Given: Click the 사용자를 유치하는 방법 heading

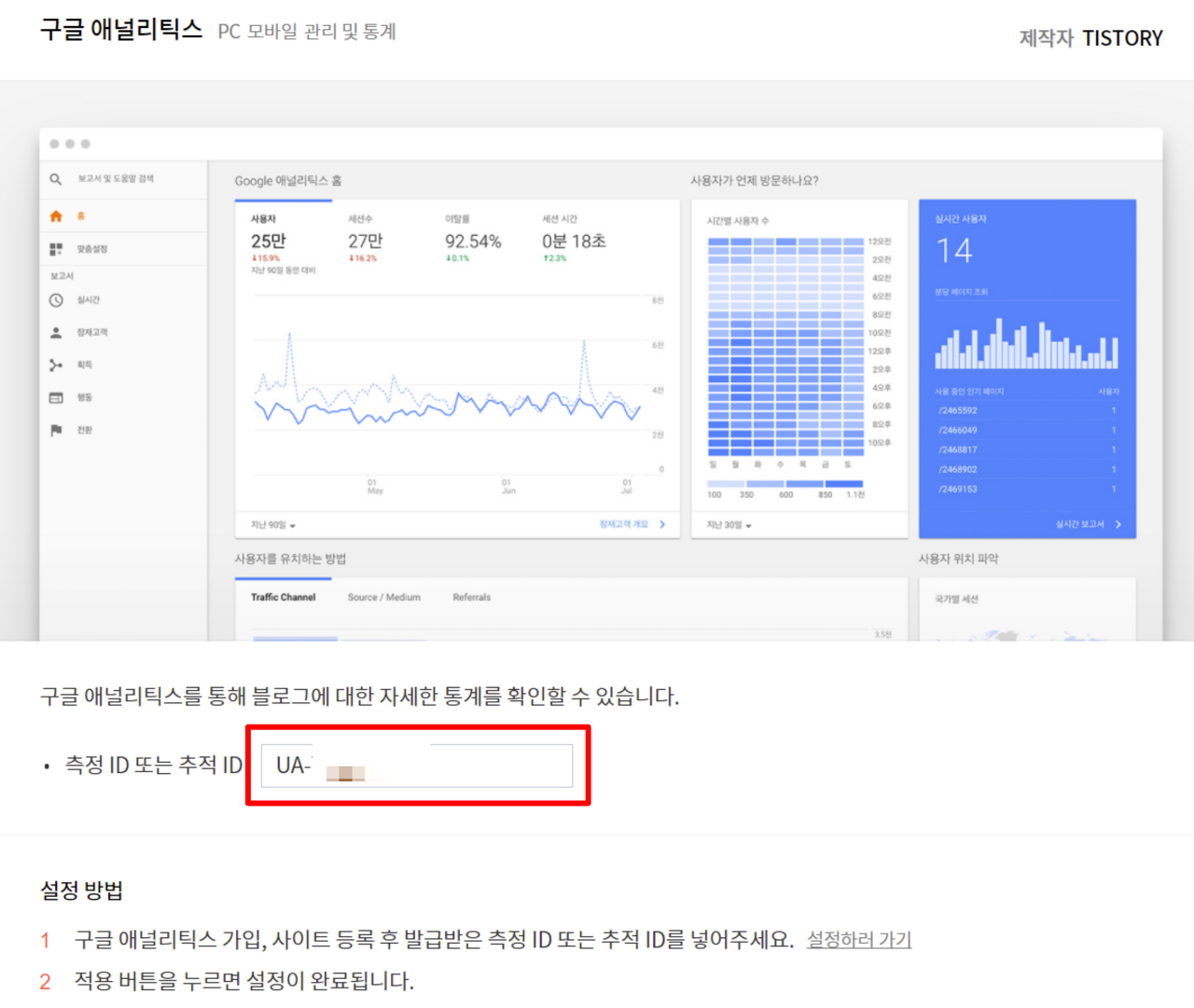Looking at the screenshot, I should [x=290, y=559].
